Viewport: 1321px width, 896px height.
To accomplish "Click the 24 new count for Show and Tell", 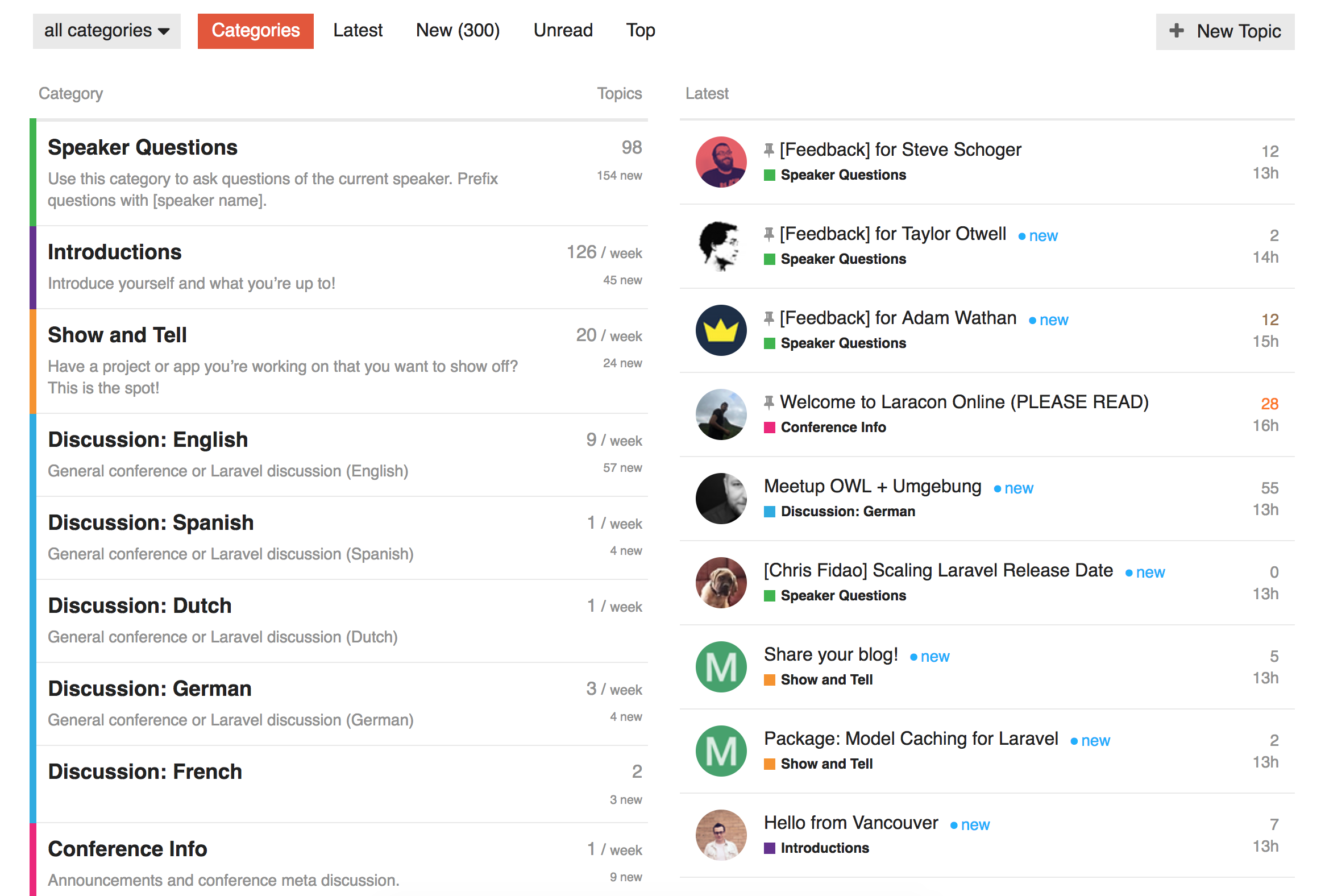I will pos(622,363).
